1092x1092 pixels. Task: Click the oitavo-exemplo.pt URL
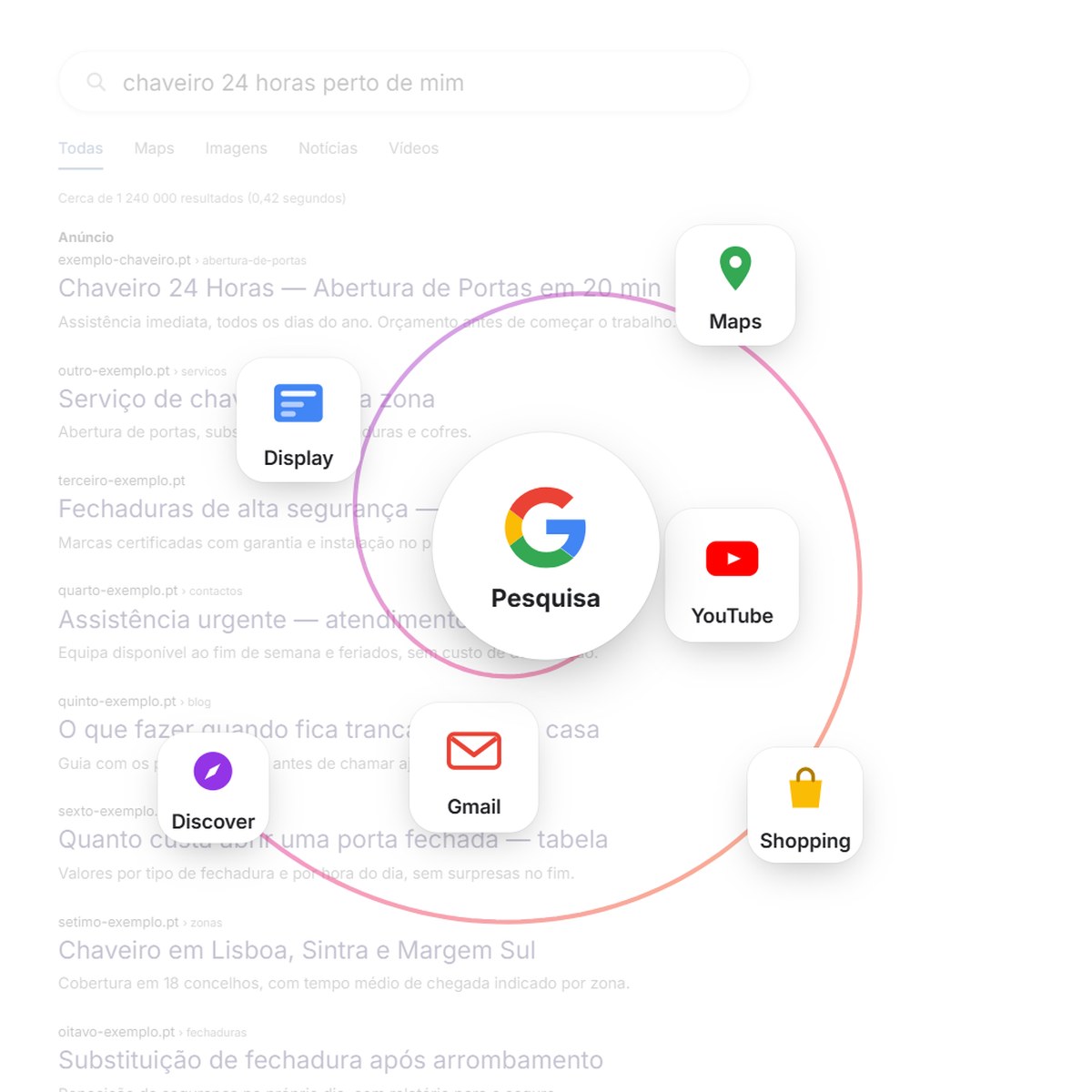pos(116,1032)
